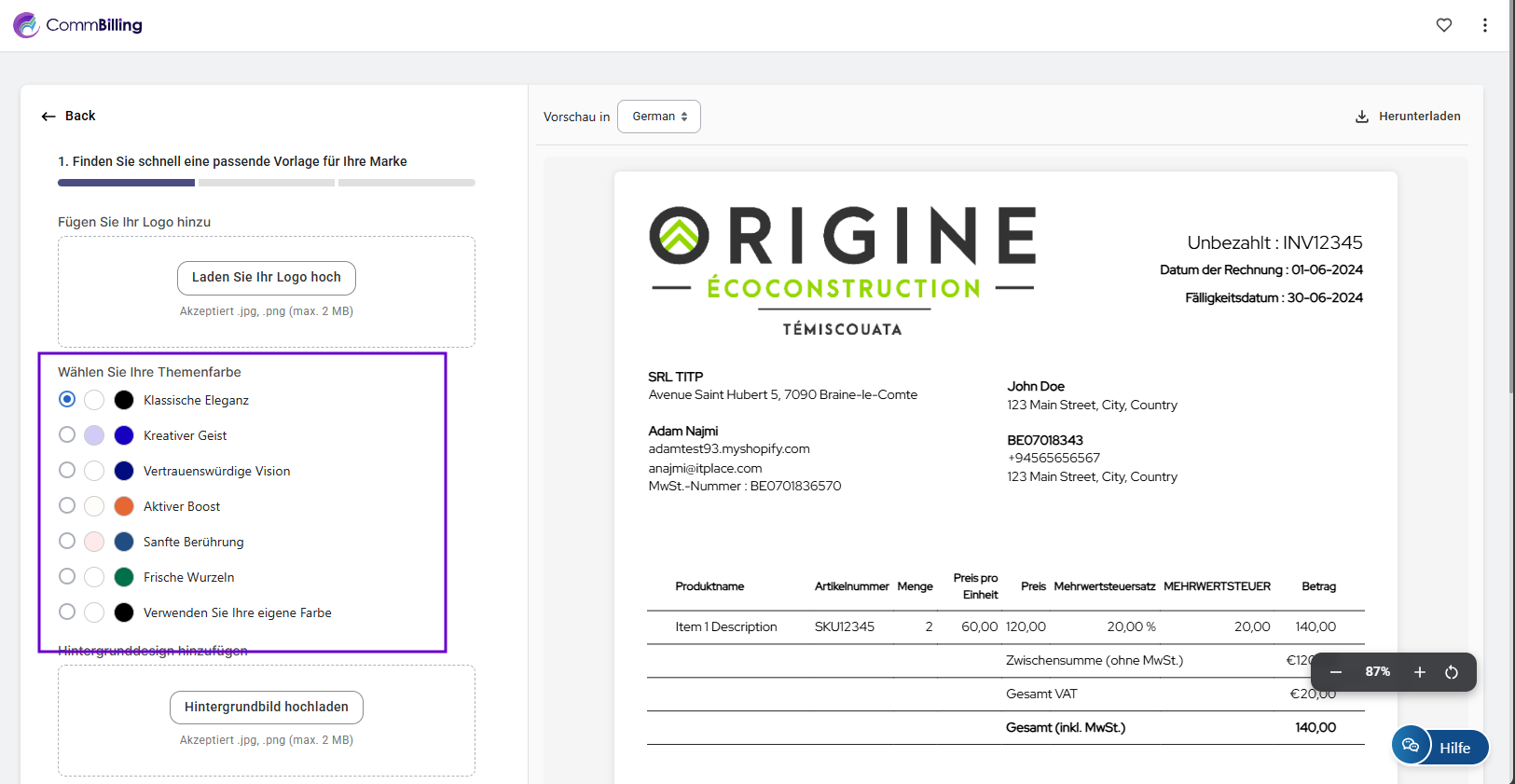This screenshot has height=784, width=1515.
Task: Click Laden Sie Ihr Logo hoch button
Action: pyautogui.click(x=267, y=278)
